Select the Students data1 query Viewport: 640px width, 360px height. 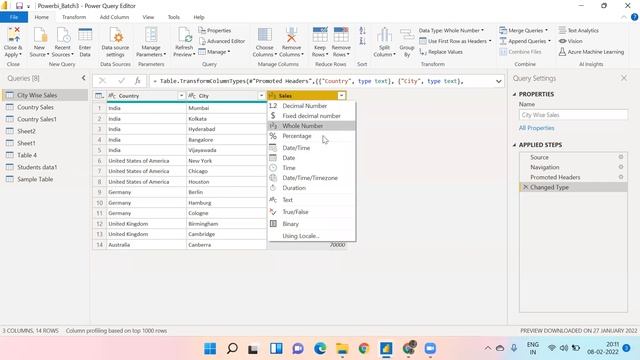(37, 167)
